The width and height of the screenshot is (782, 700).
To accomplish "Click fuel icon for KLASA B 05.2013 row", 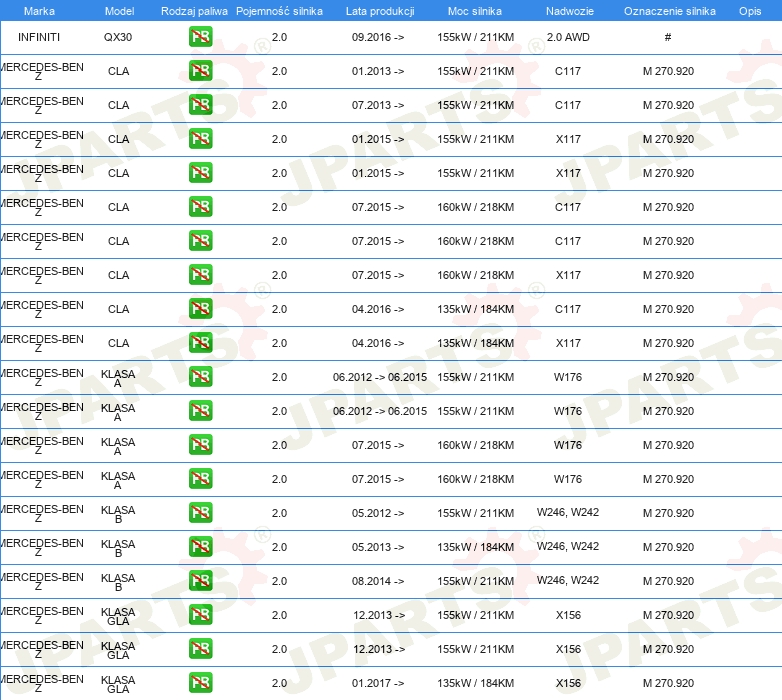I will (200, 547).
